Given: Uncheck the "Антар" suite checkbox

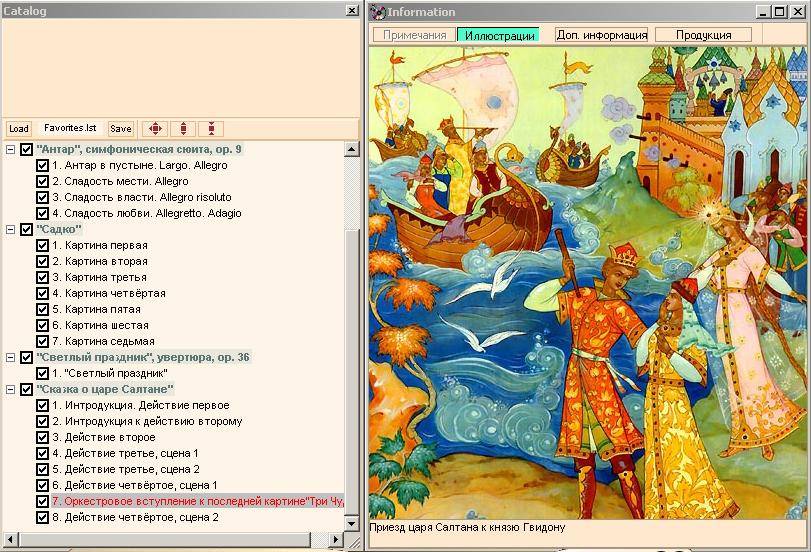Looking at the screenshot, I should coord(26,150).
